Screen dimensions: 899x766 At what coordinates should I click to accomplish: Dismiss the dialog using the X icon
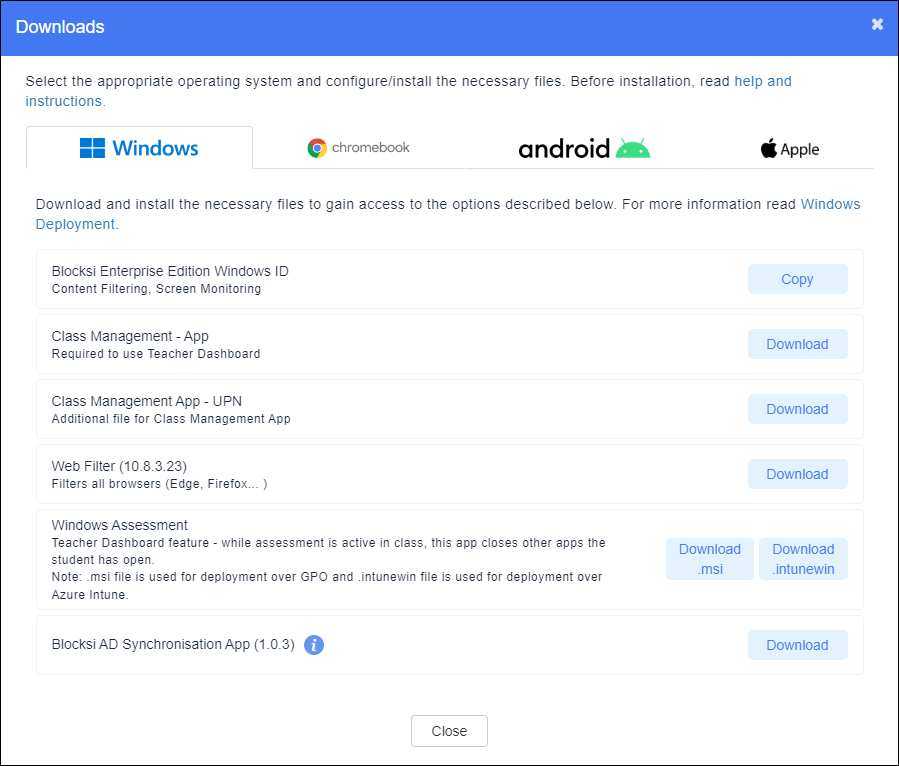tap(877, 24)
